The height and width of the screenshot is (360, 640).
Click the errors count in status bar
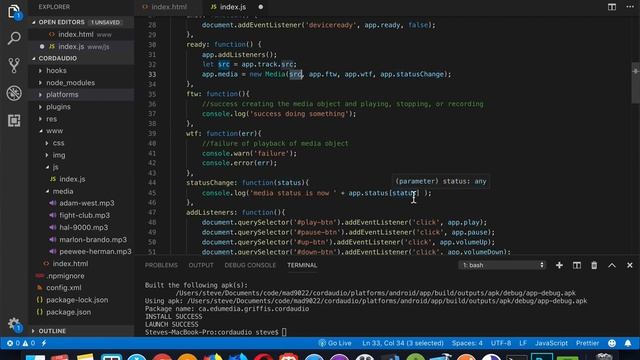(13, 343)
